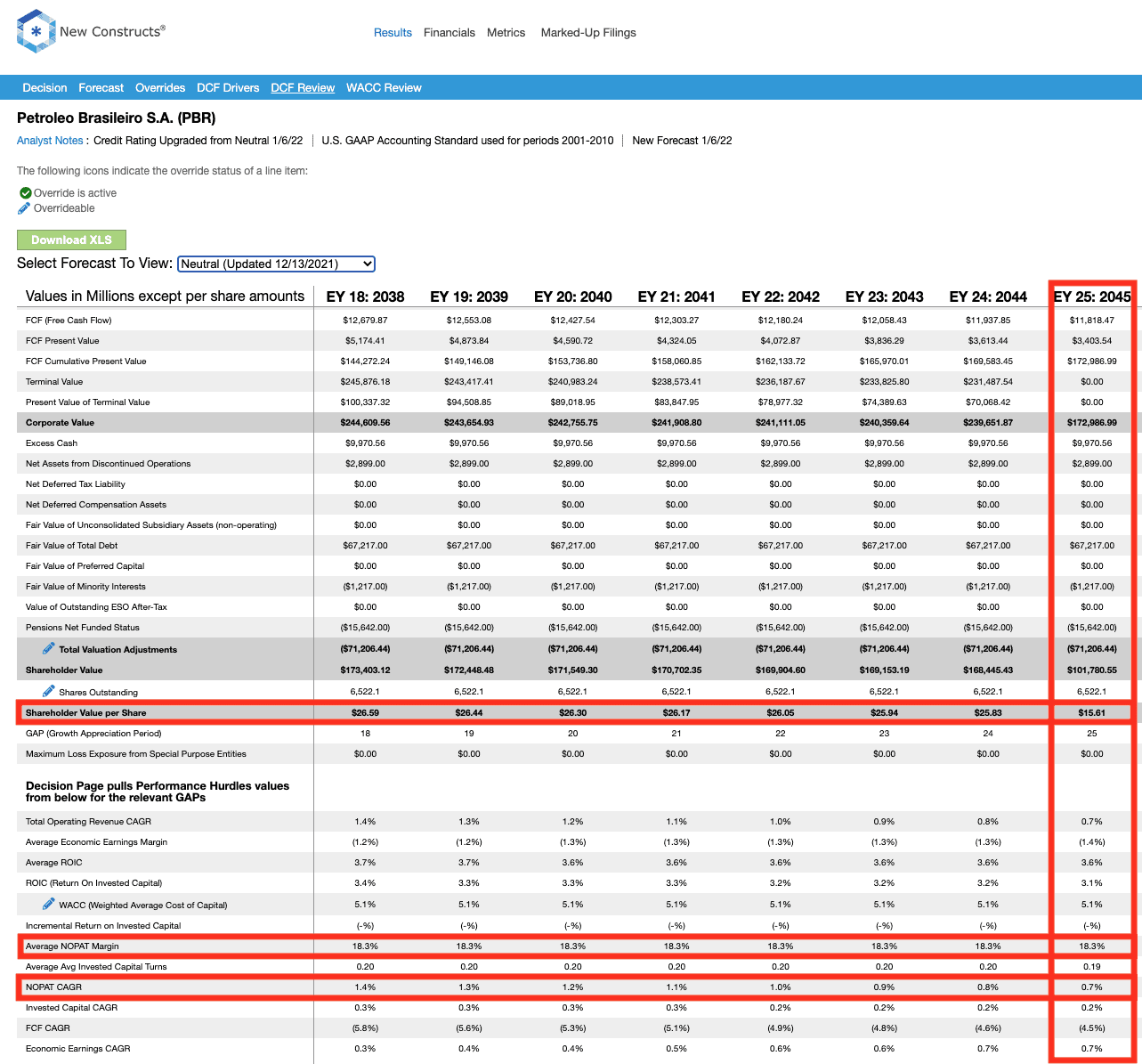1142x1064 pixels.
Task: Switch to the DCF Drivers tab
Action: pos(228,88)
